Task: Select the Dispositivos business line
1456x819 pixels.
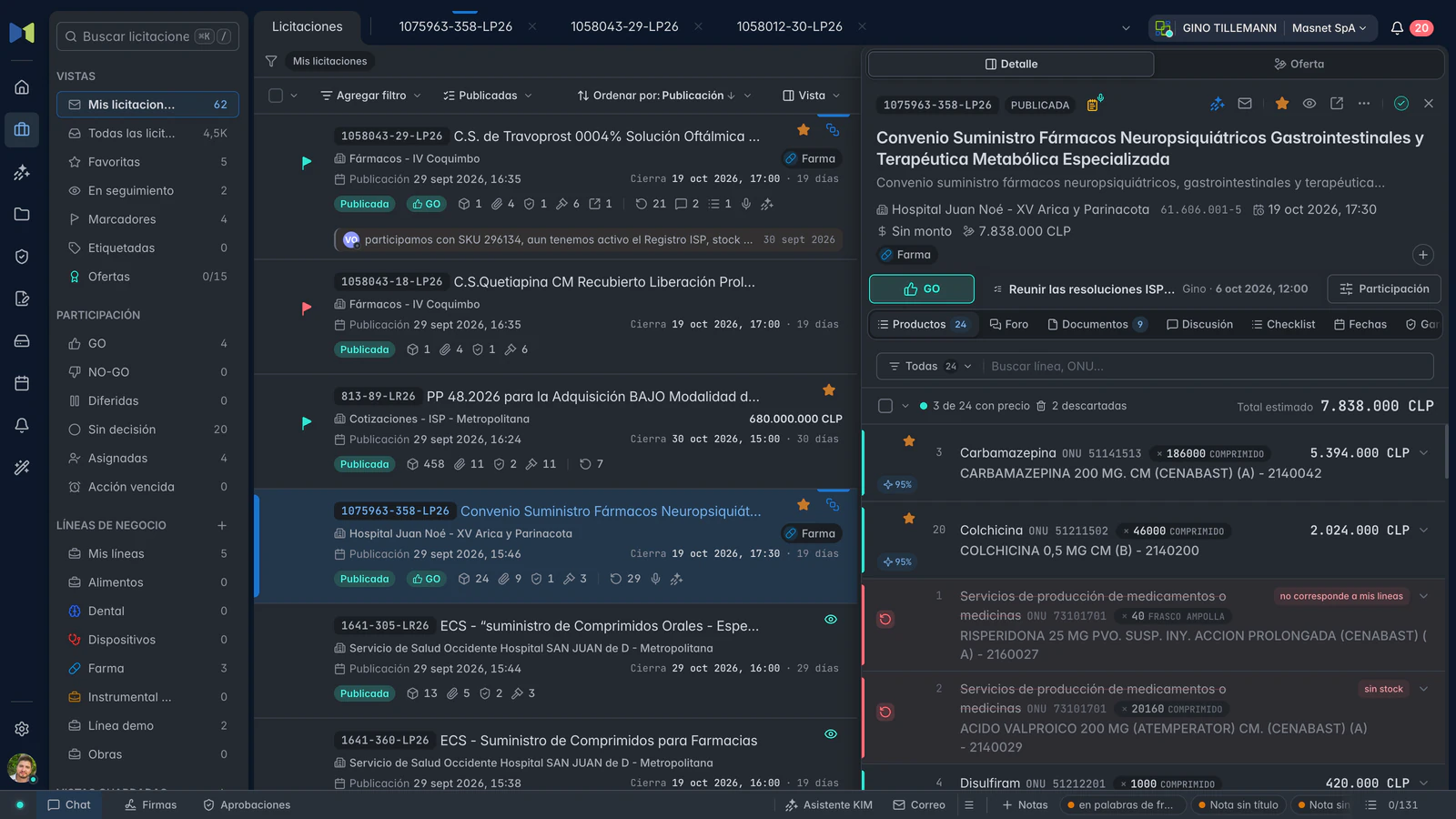Action: pyautogui.click(x=147, y=640)
